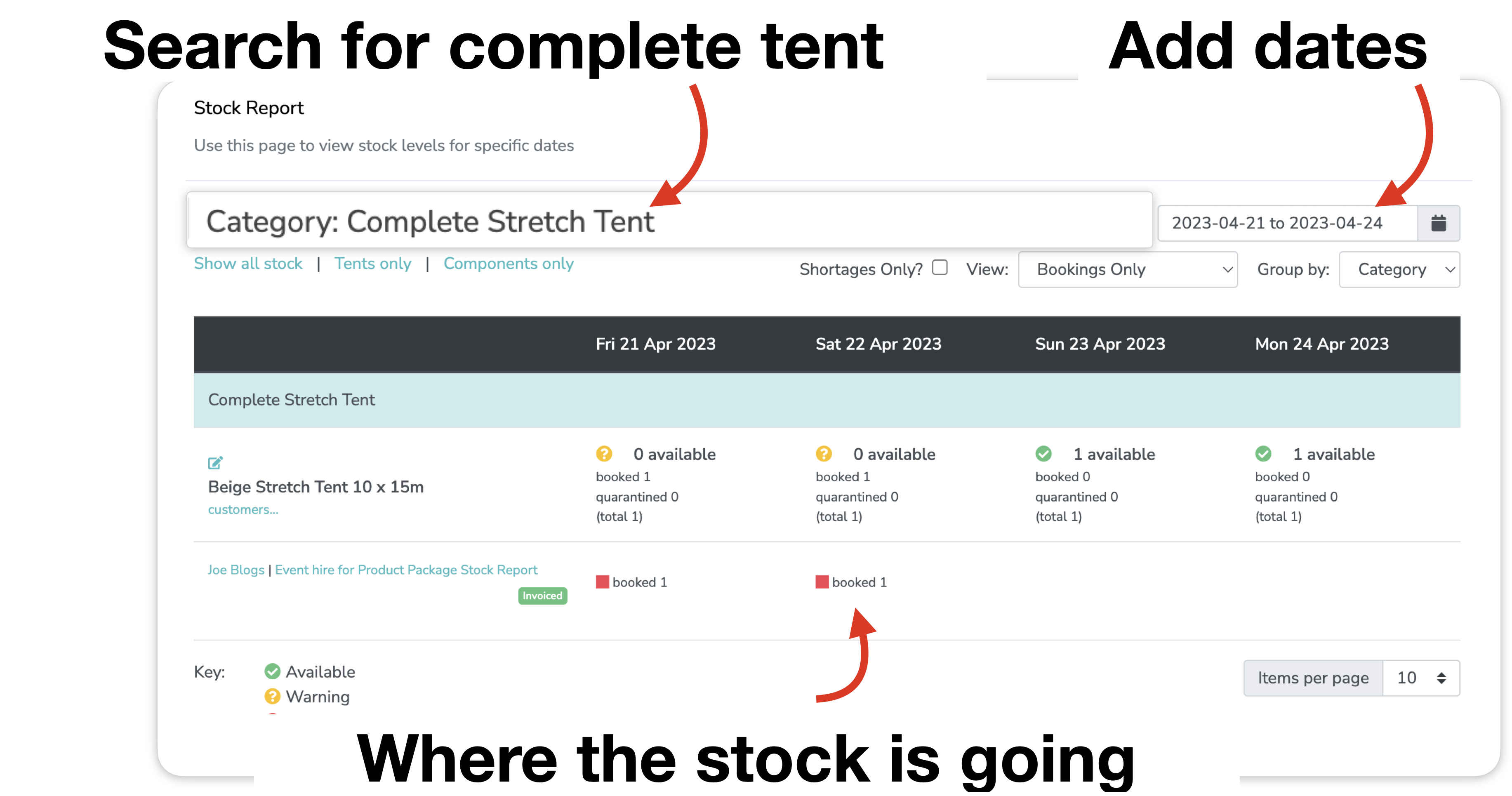Open the Joe Blogs customer link
This screenshot has width=1512, height=796.
click(236, 570)
